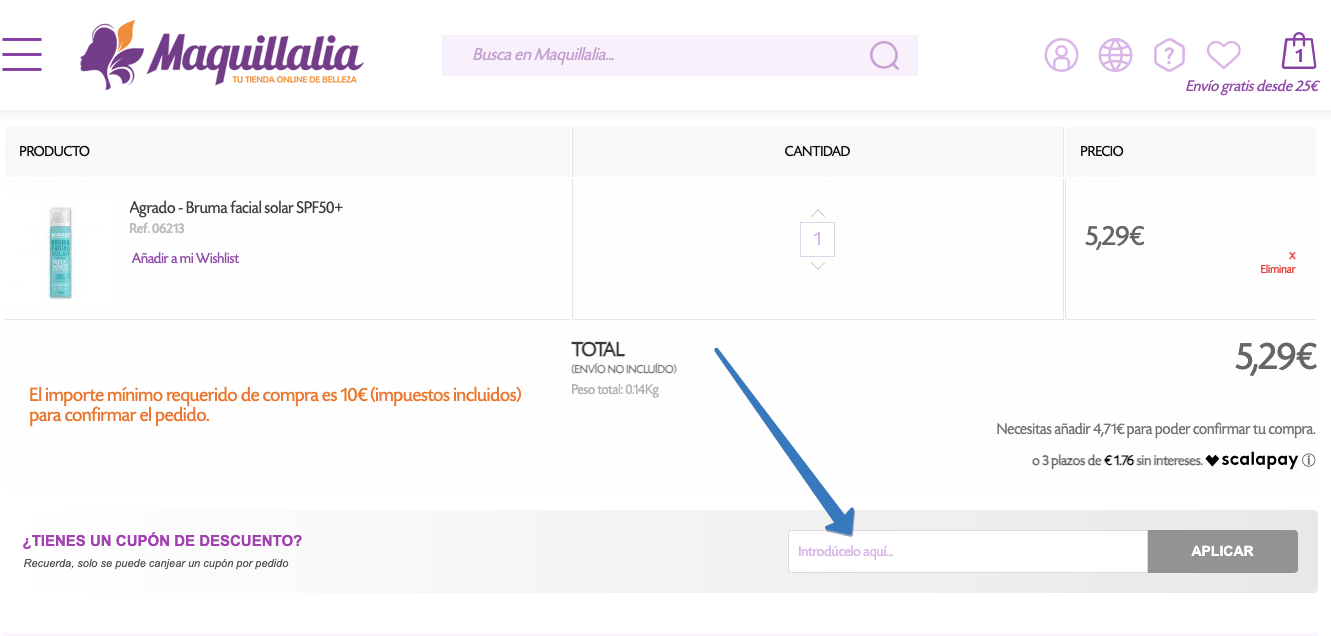
Task: Decrease quantity with the down arrow
Action: (x=818, y=265)
